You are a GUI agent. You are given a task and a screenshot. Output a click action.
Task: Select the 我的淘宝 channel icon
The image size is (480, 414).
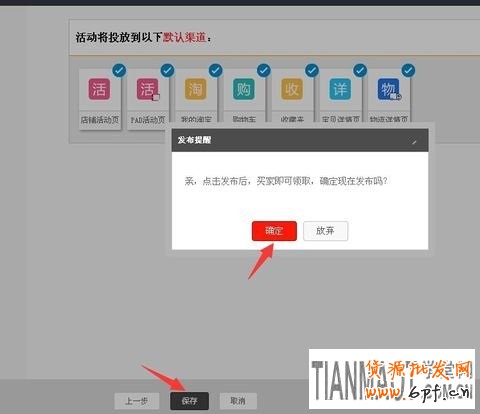[x=196, y=89]
